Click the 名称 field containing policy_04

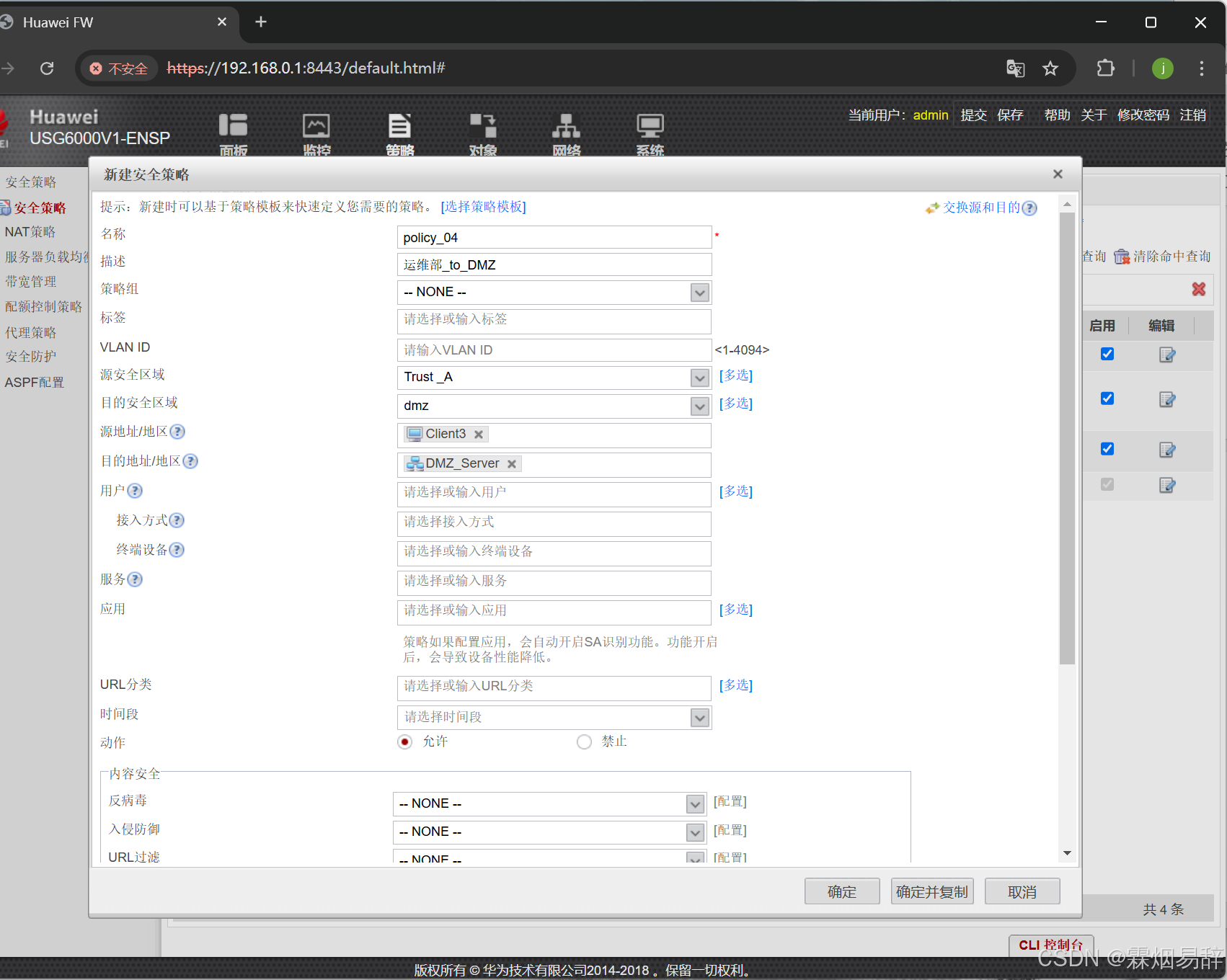[x=554, y=237]
